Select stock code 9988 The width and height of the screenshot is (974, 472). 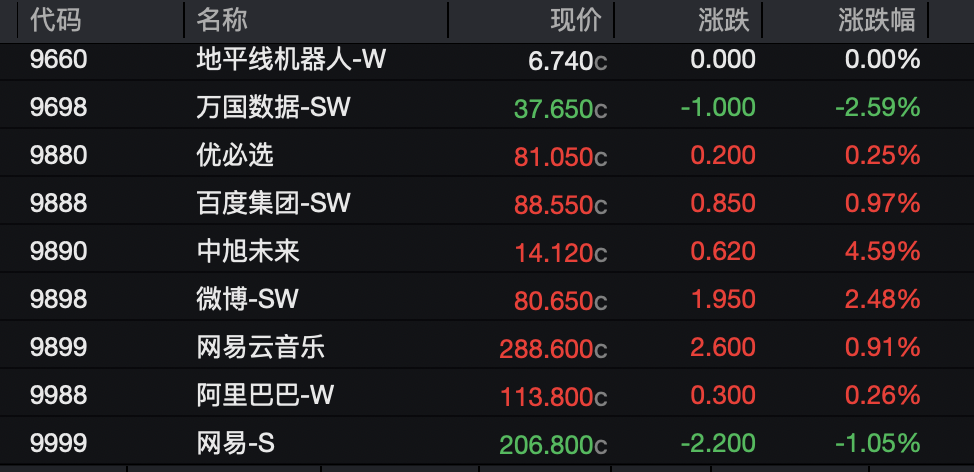click(58, 394)
